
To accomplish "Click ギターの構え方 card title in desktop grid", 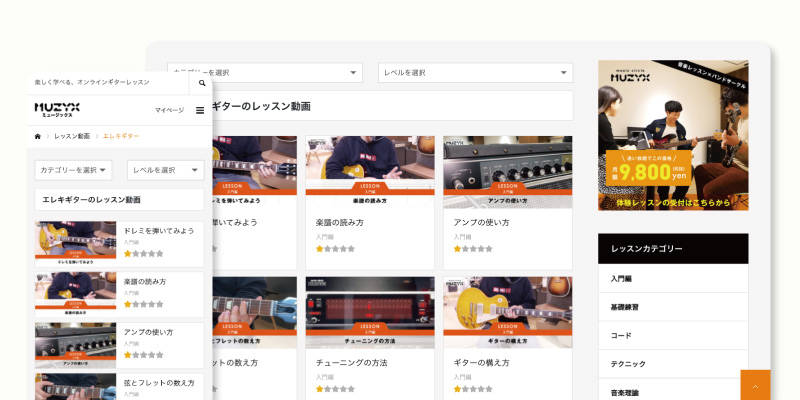I will click(481, 363).
